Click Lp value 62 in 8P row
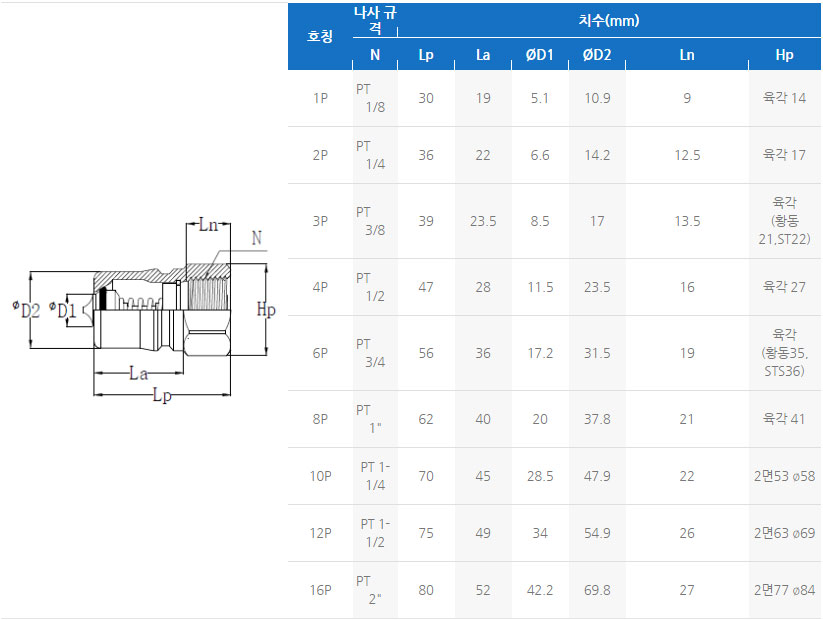823x620 pixels. click(x=426, y=419)
